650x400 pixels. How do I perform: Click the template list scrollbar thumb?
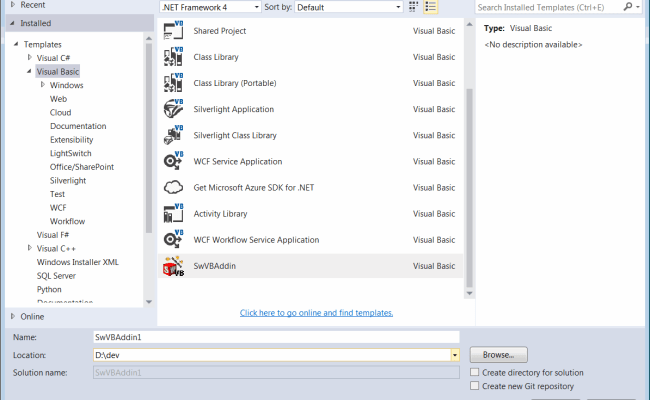tap(469, 188)
